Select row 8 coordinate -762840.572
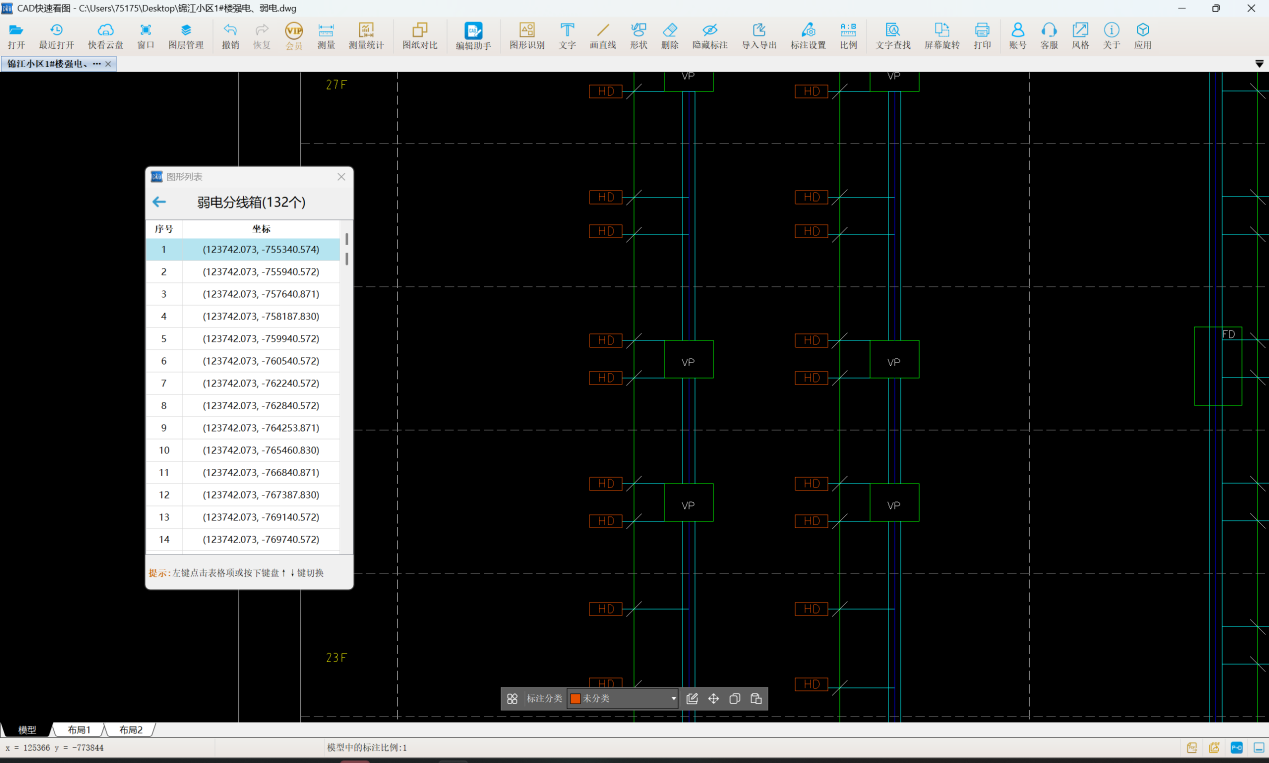This screenshot has width=1269, height=763. pyautogui.click(x=243, y=406)
